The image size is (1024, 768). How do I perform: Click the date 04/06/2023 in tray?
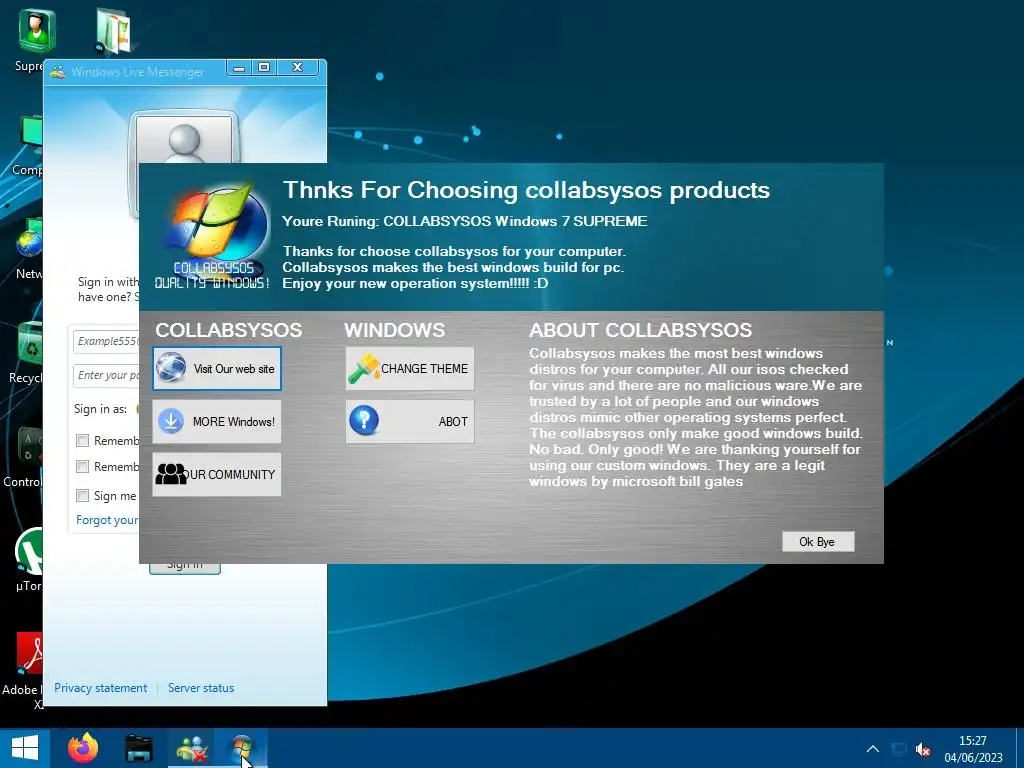click(x=973, y=758)
